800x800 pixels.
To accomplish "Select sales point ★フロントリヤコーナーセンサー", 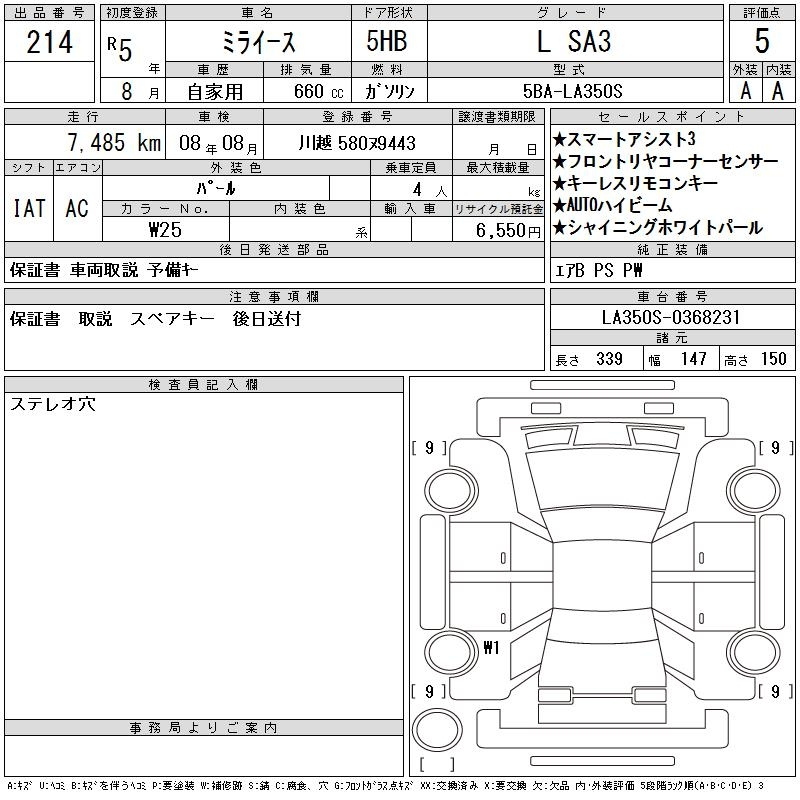I will (665, 161).
